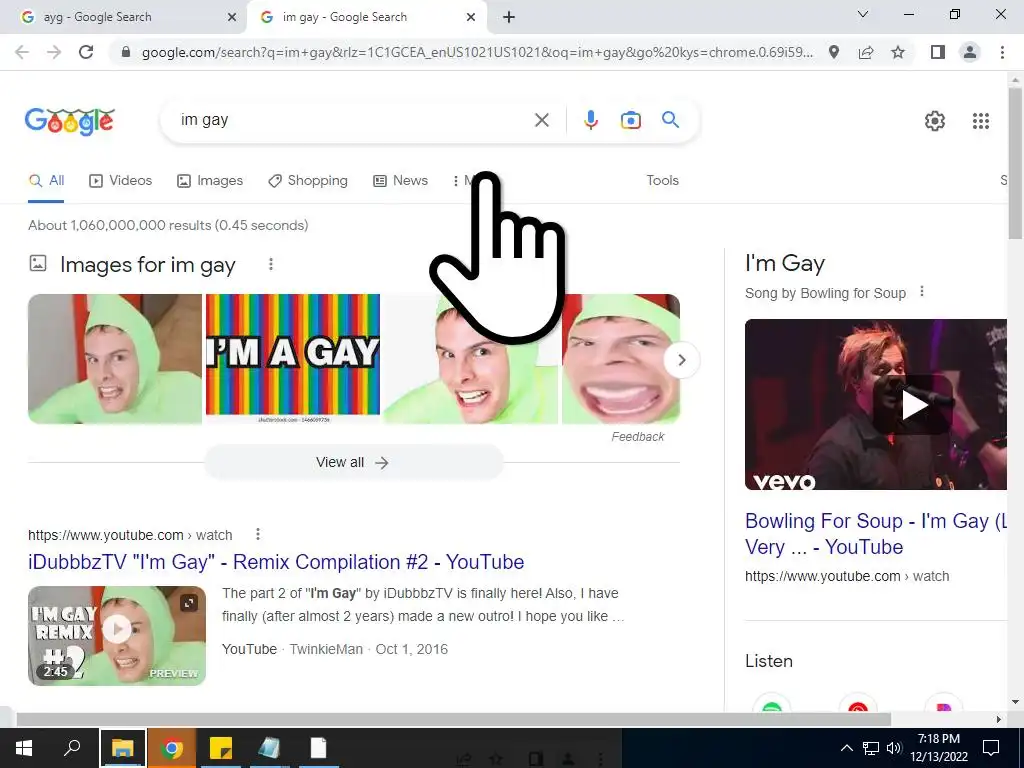The width and height of the screenshot is (1024, 768).
Task: Show next images with carousel arrow
Action: pos(681,360)
